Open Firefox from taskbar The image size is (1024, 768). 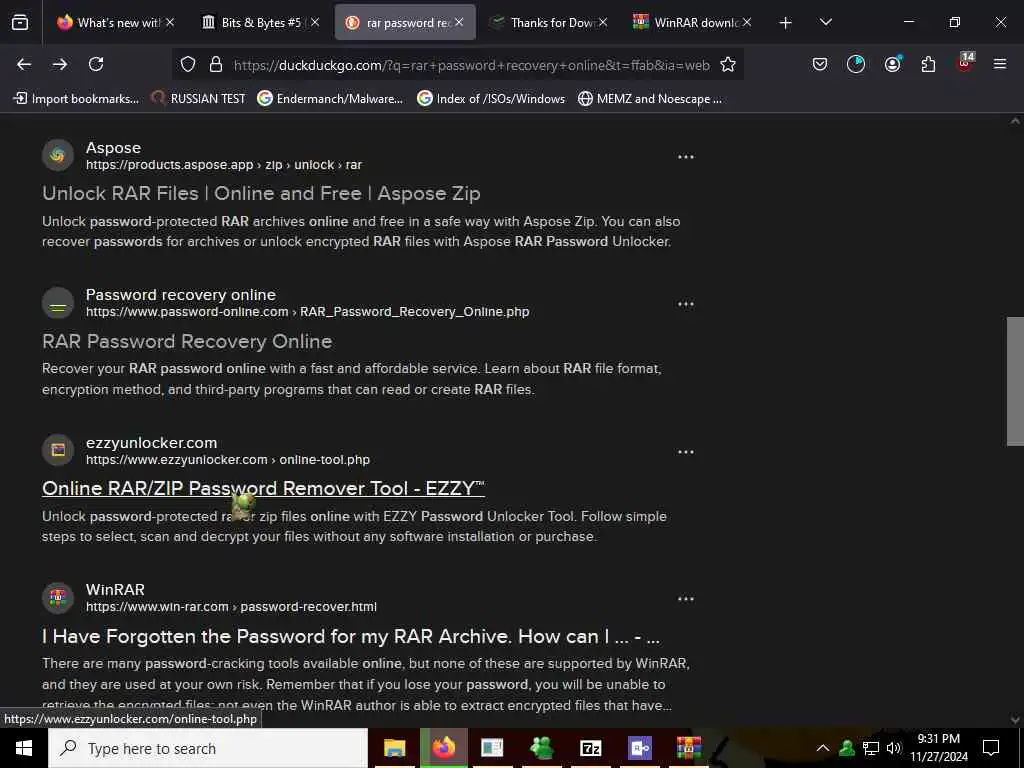[443, 748]
